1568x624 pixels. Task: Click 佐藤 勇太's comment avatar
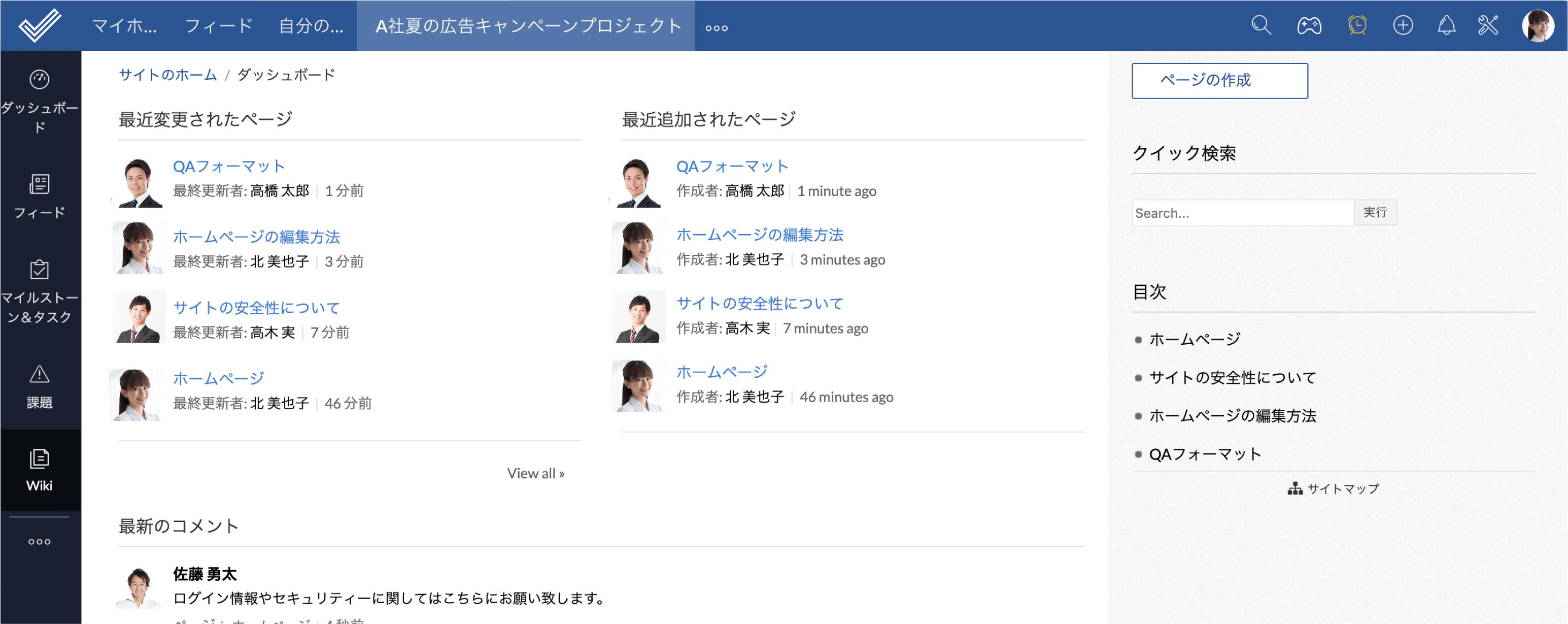click(x=140, y=588)
